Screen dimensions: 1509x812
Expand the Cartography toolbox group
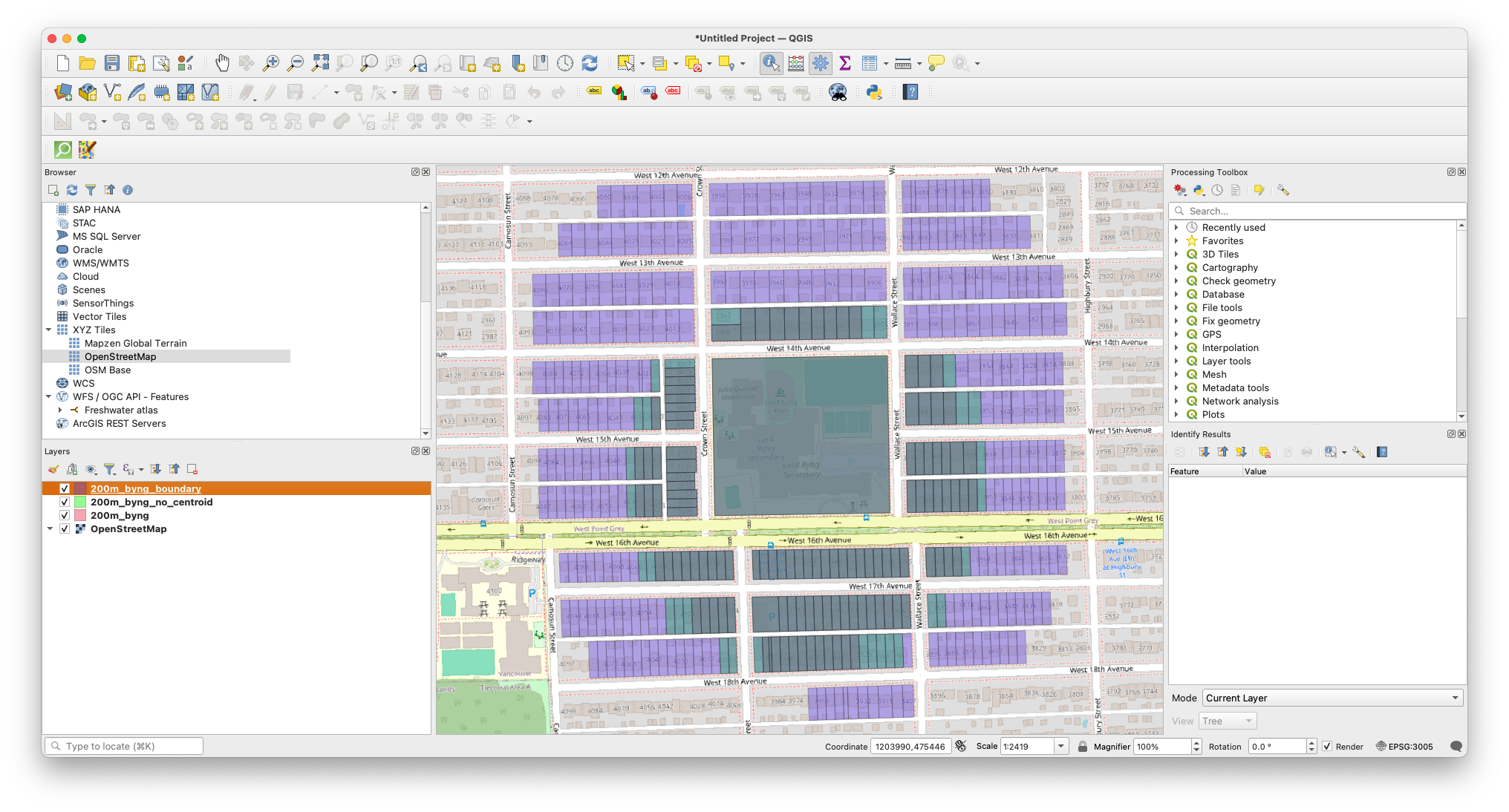pos(1176,267)
